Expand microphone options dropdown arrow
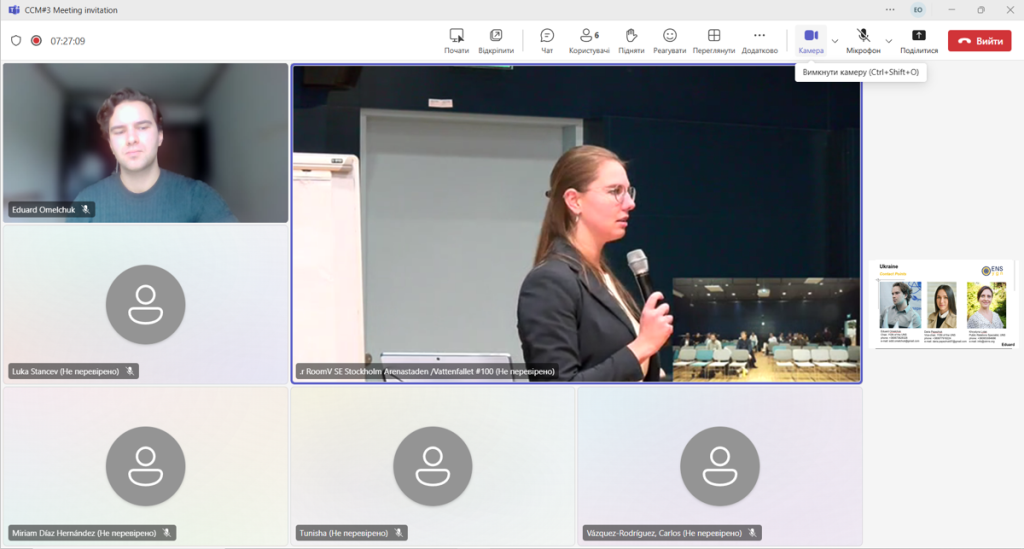This screenshot has height=549, width=1024. (x=889, y=41)
